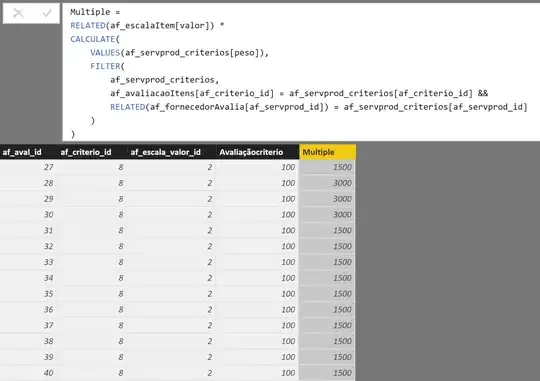Select af_aval_id cell with value 30

click(29, 215)
